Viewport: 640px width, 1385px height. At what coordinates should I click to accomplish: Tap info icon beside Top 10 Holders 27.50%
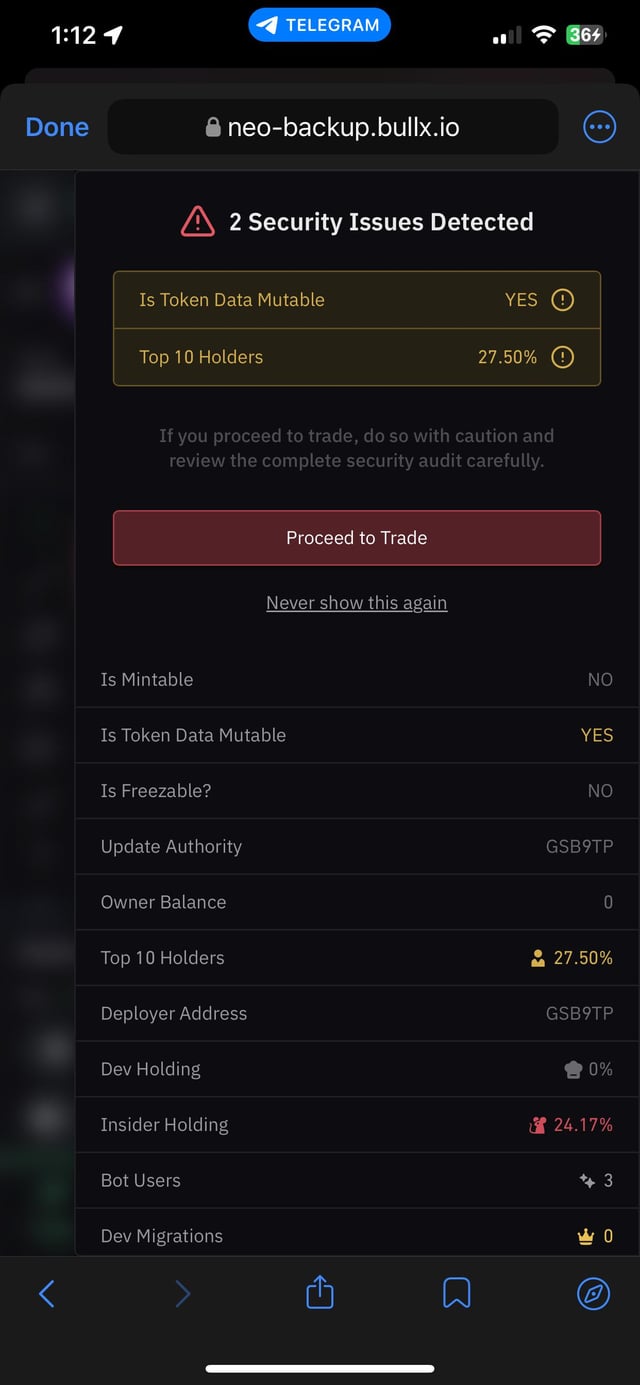point(563,357)
